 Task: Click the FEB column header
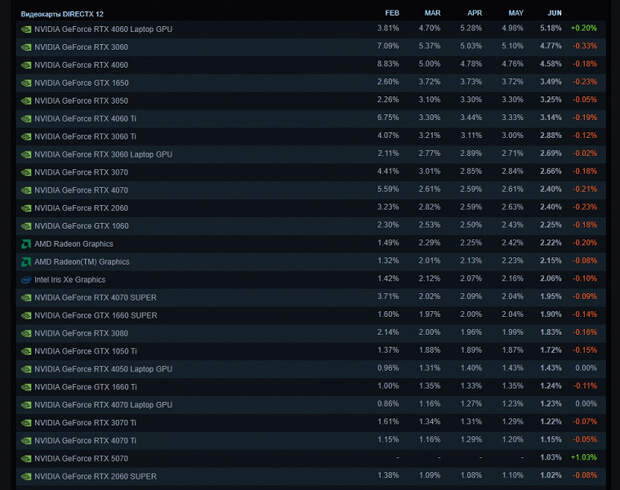pyautogui.click(x=392, y=13)
